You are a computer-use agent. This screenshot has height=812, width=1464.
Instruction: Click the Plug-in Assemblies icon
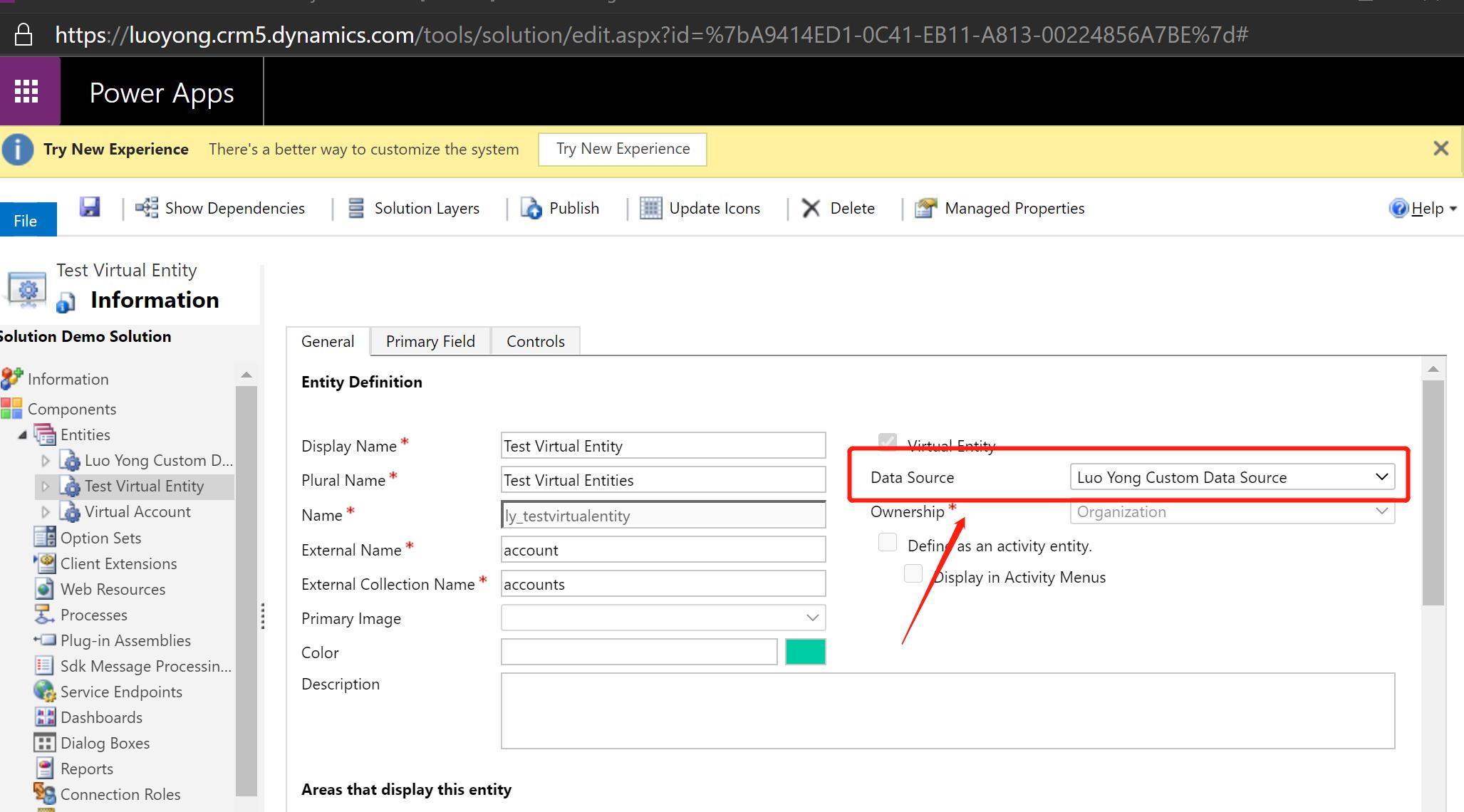click(45, 640)
